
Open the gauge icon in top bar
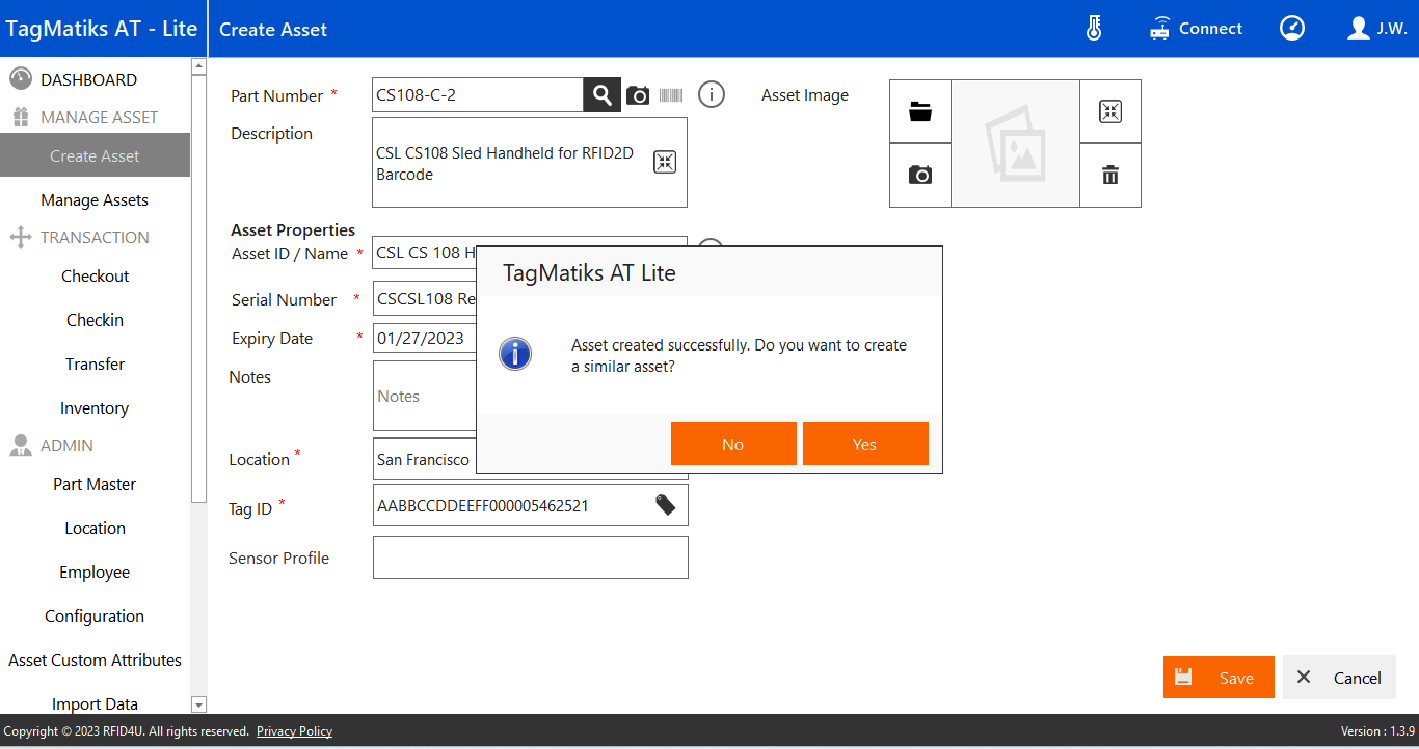coord(1292,29)
